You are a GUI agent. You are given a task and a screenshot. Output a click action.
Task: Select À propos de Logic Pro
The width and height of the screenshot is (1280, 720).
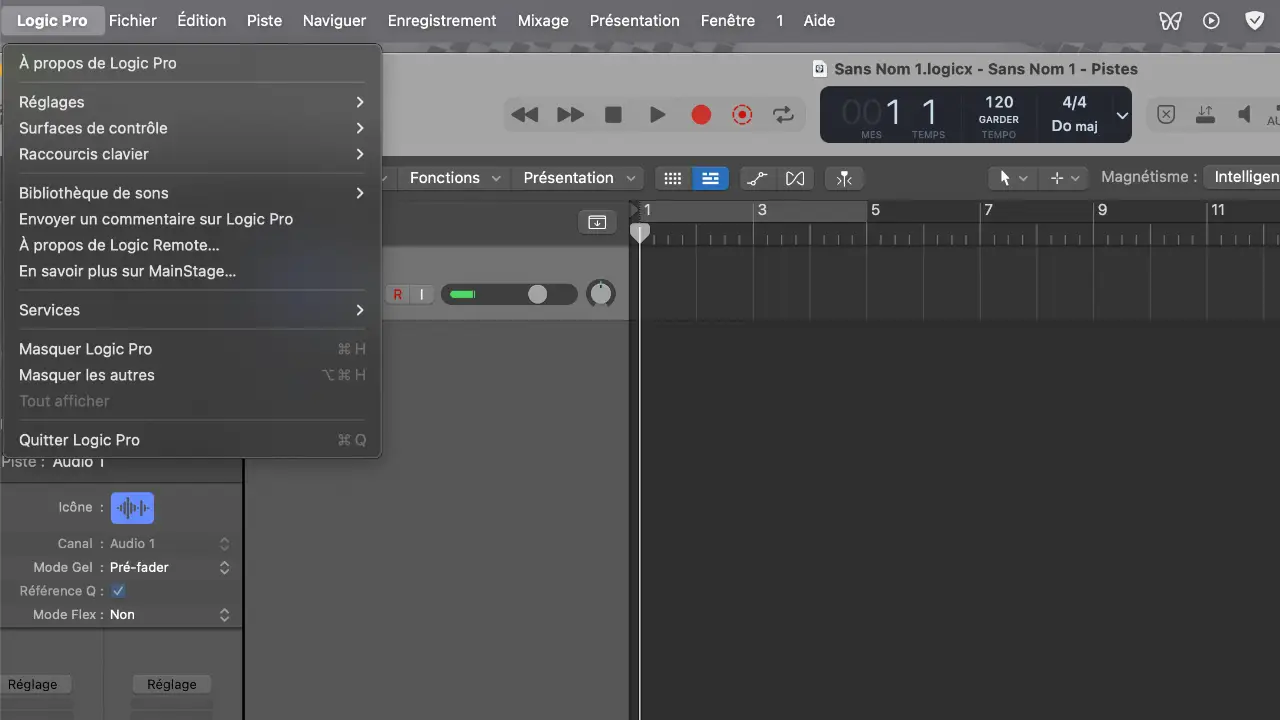click(192, 63)
